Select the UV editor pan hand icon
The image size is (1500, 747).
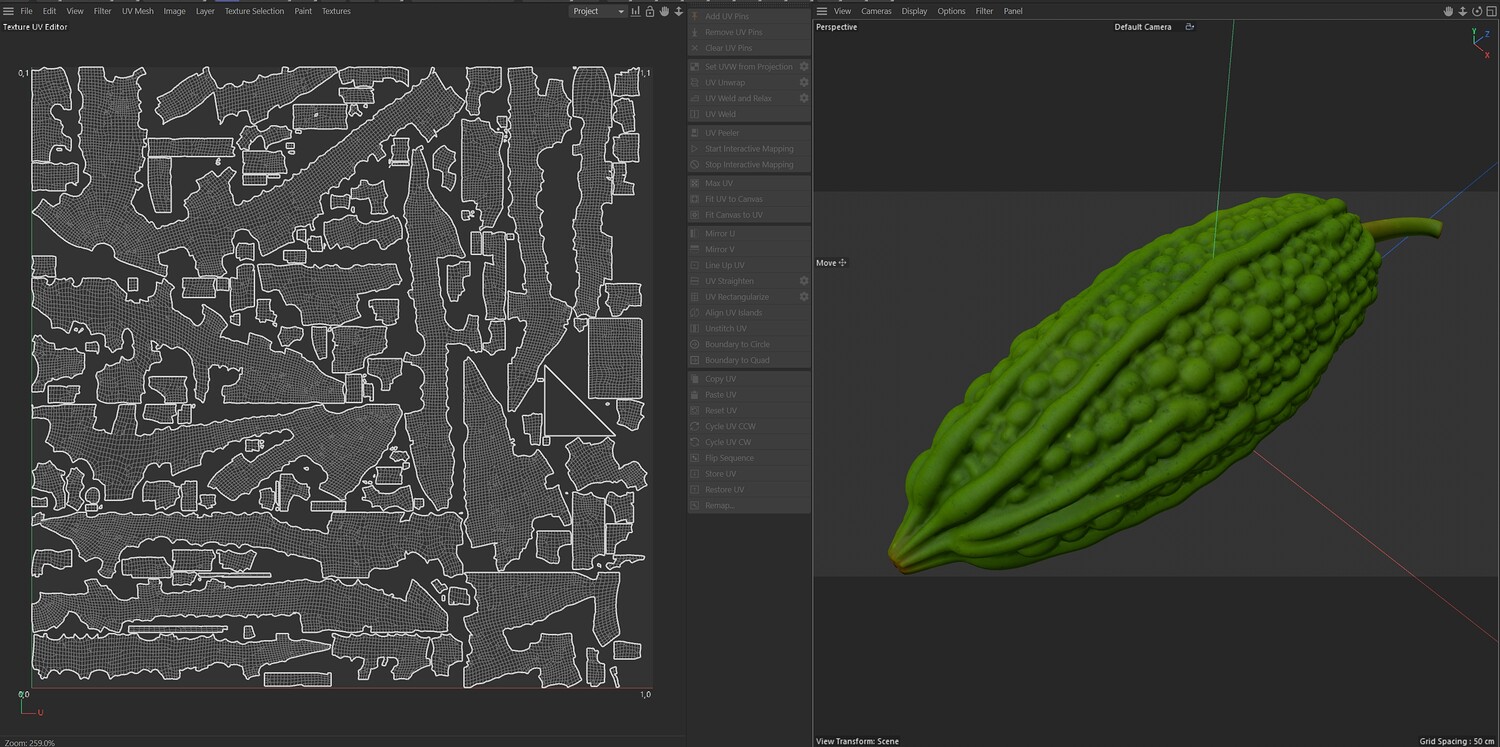(664, 11)
